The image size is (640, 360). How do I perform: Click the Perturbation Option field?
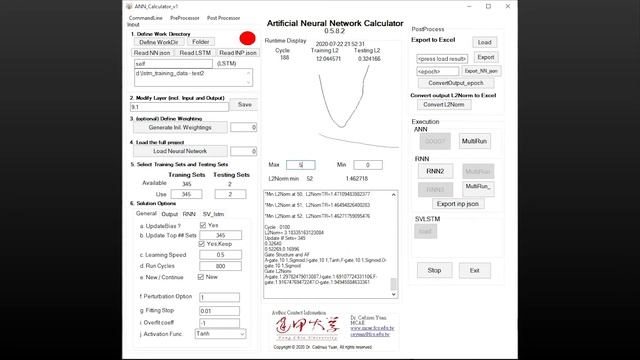219,297
